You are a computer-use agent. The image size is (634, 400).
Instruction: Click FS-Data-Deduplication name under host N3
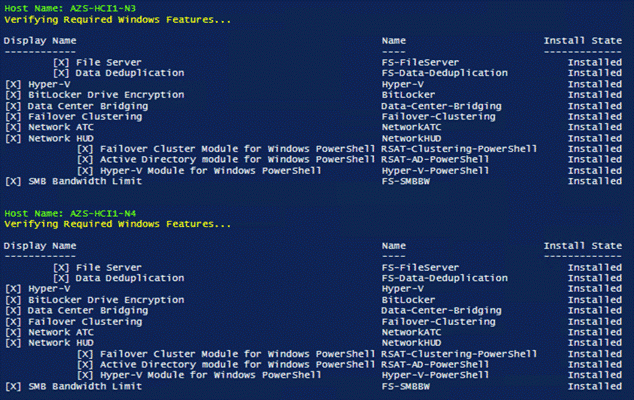444,73
